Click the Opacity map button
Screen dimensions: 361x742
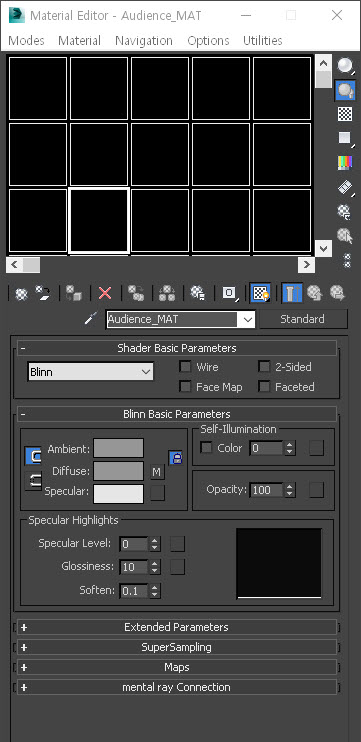click(317, 490)
